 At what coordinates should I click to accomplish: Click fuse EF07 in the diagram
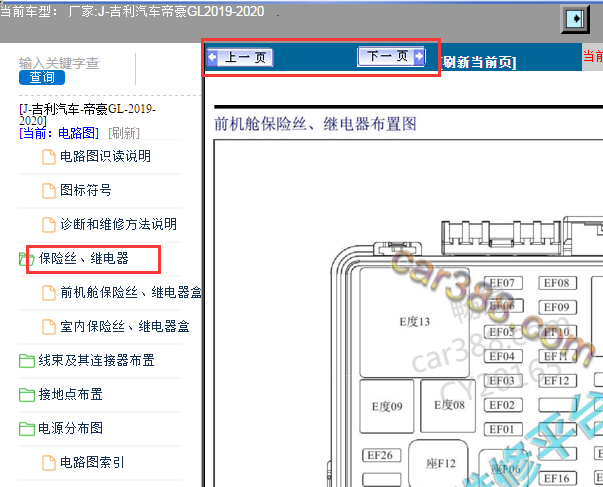coord(503,283)
